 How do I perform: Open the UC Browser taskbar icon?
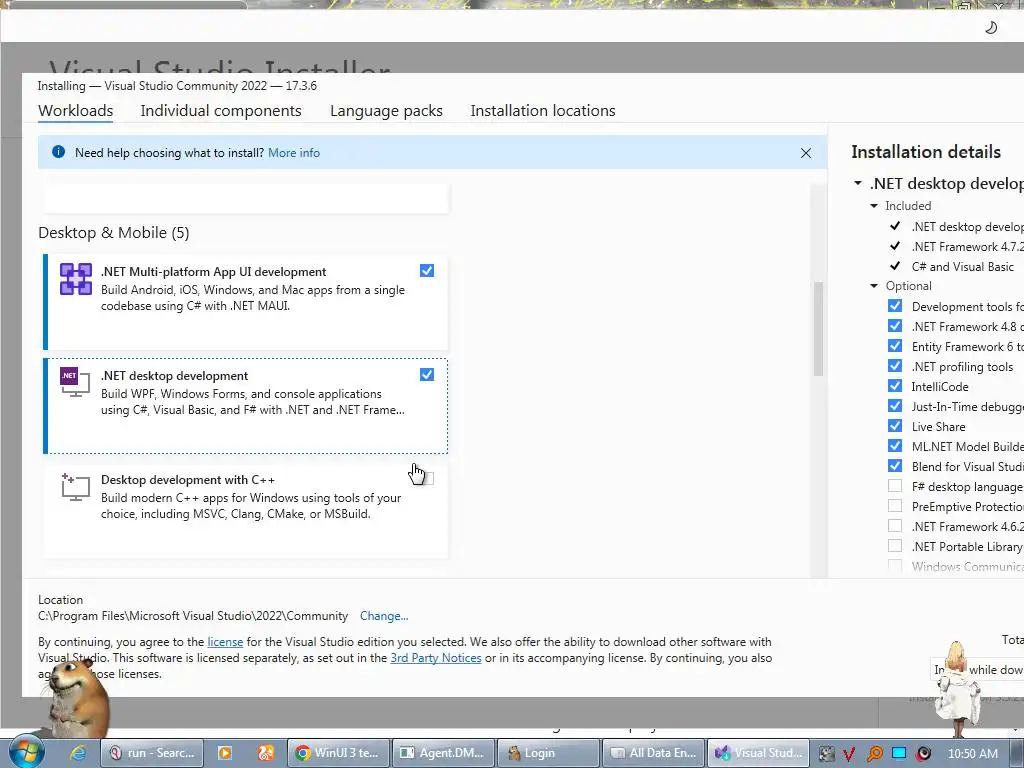click(x=265, y=753)
